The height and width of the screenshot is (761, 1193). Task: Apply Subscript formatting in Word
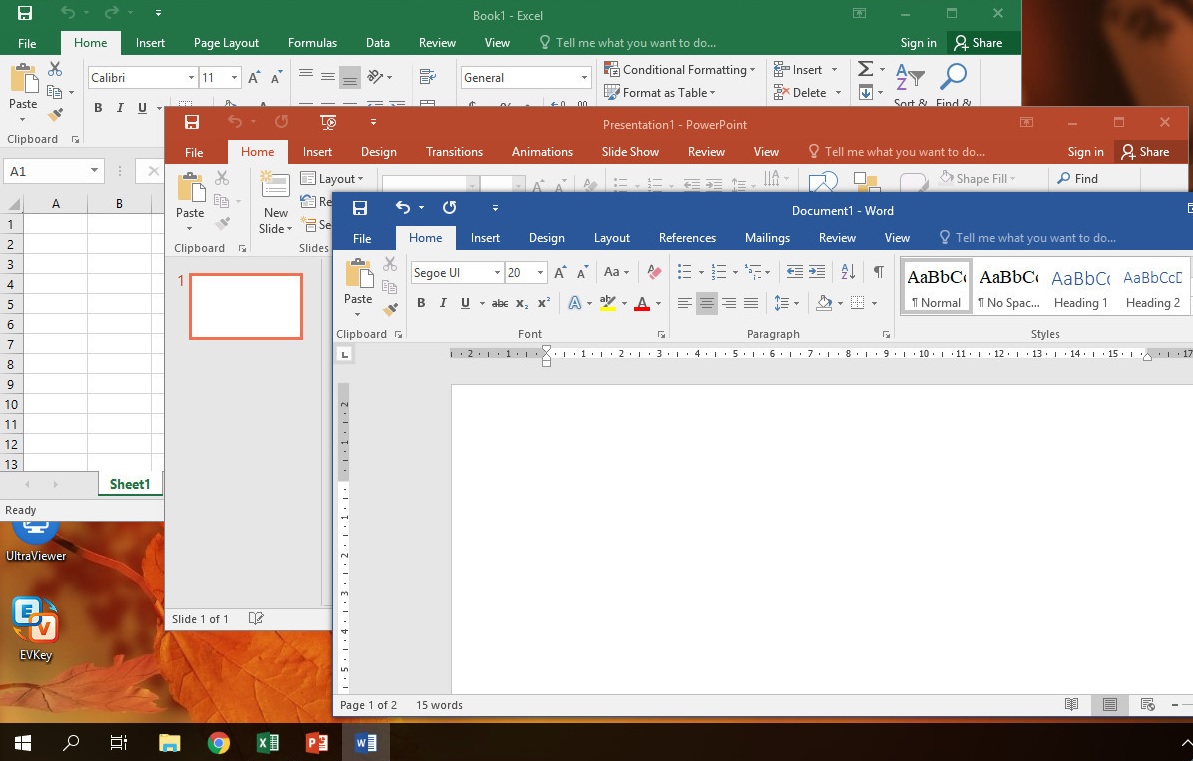[522, 303]
